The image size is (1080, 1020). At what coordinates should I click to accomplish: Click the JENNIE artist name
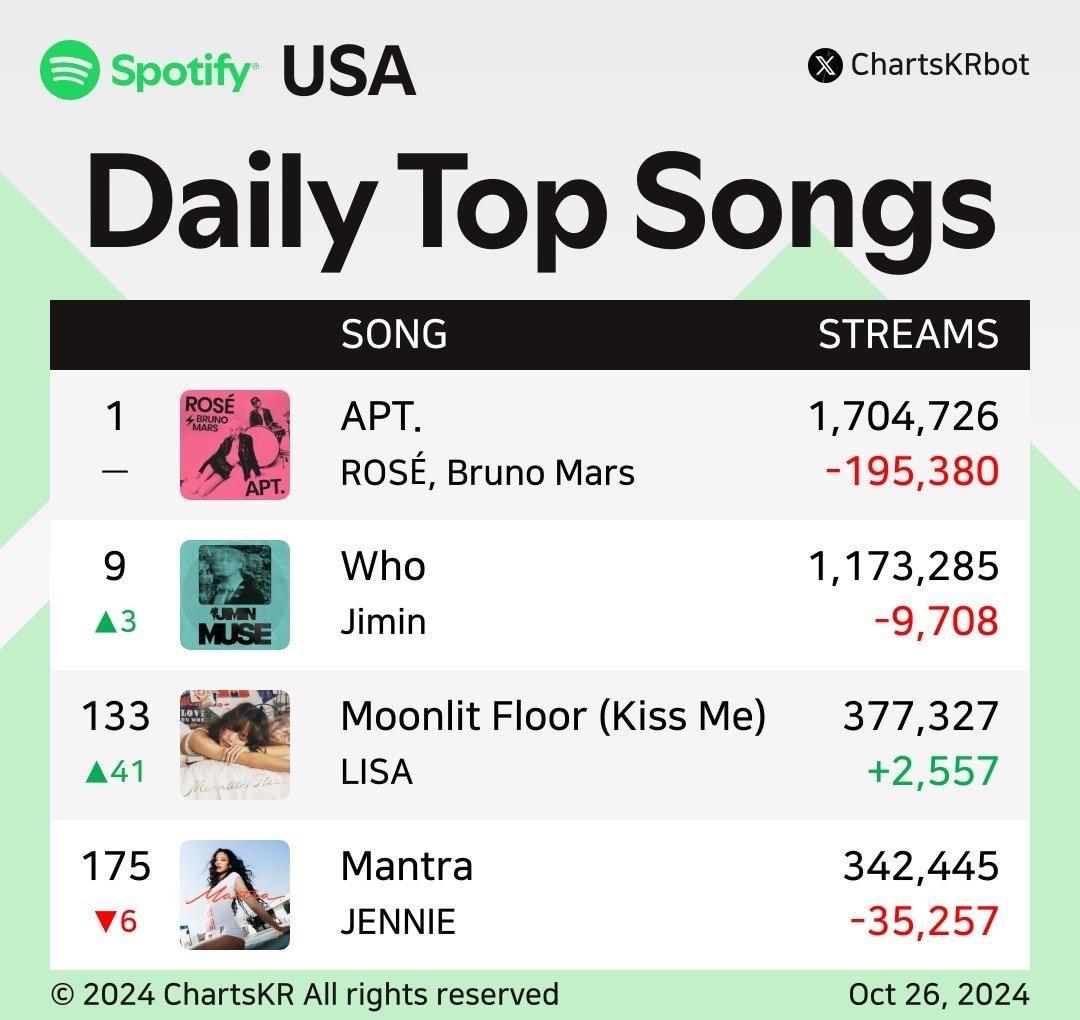pyautogui.click(x=398, y=922)
